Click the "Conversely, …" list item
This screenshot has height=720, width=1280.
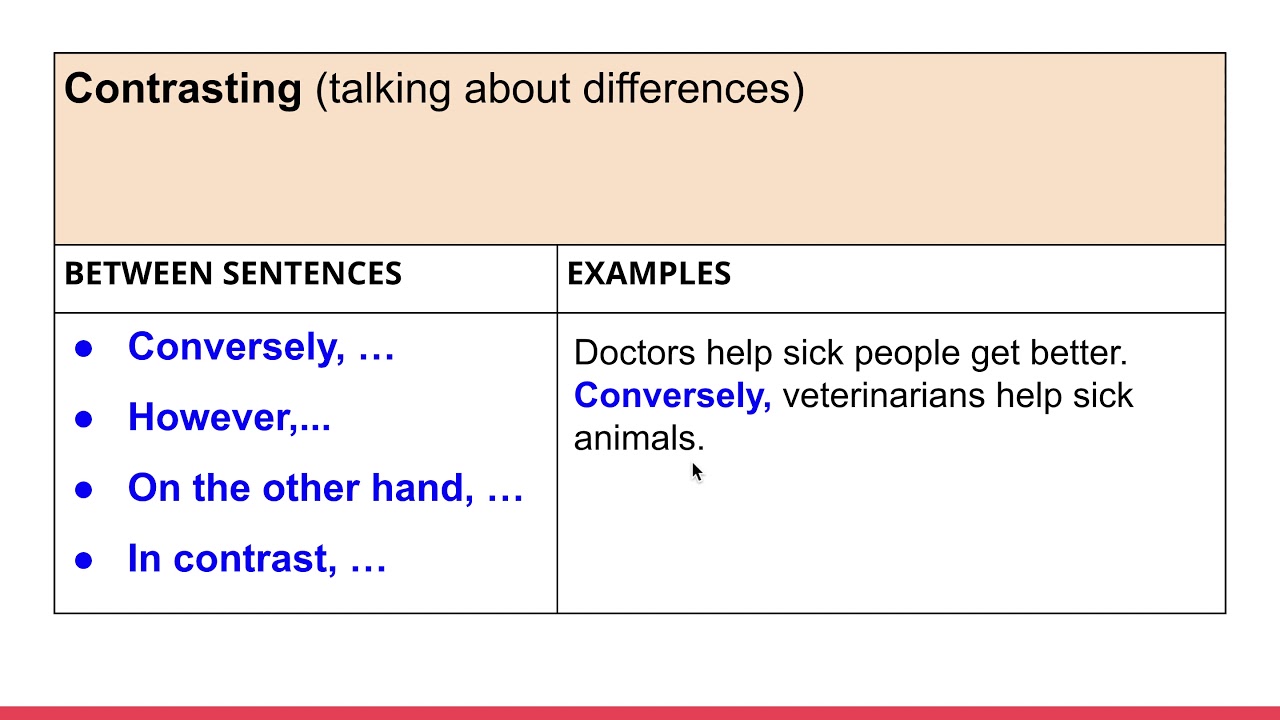coord(261,347)
